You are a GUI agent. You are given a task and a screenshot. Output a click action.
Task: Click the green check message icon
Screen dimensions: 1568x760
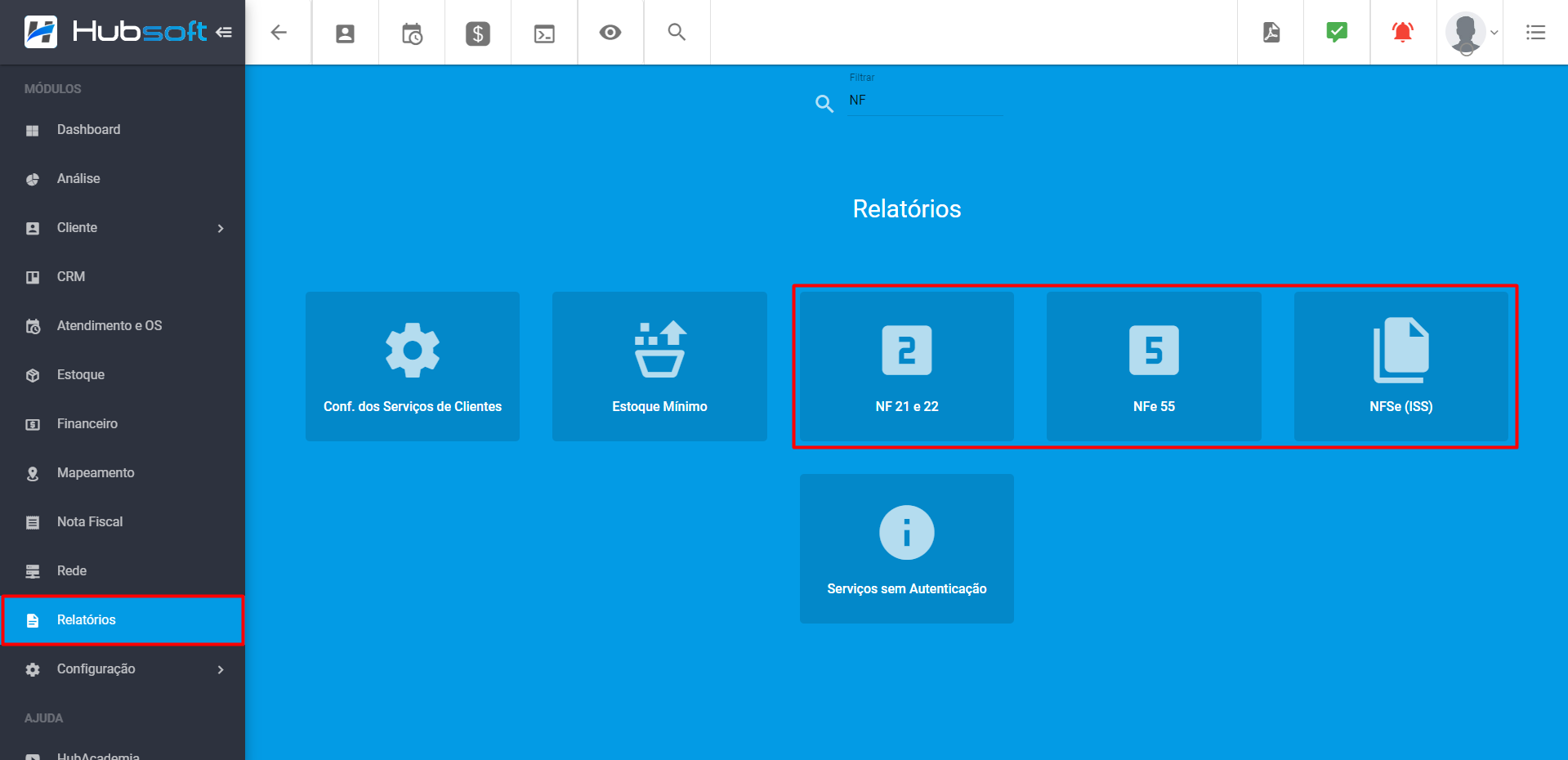coord(1337,32)
